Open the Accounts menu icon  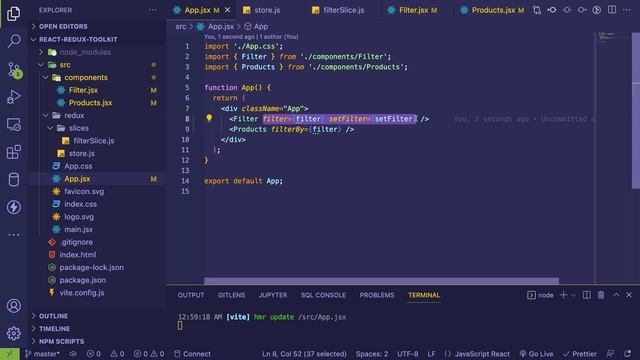[x=13, y=306]
